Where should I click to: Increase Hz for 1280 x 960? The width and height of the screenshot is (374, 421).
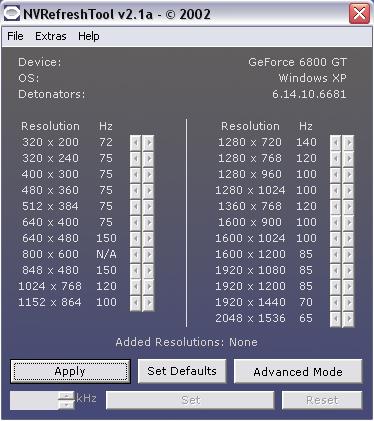pos(348,175)
